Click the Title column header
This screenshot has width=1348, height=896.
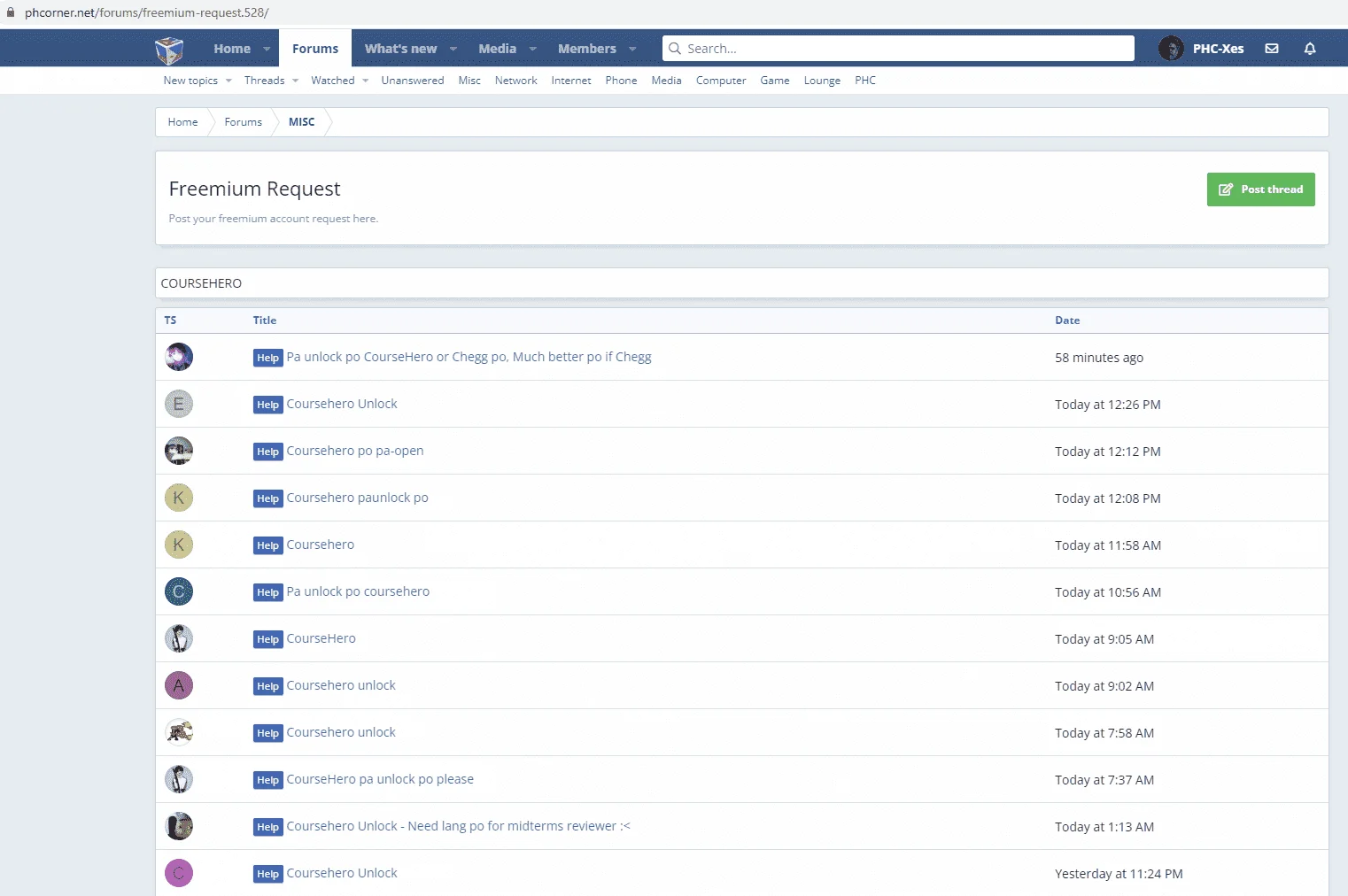coord(265,321)
